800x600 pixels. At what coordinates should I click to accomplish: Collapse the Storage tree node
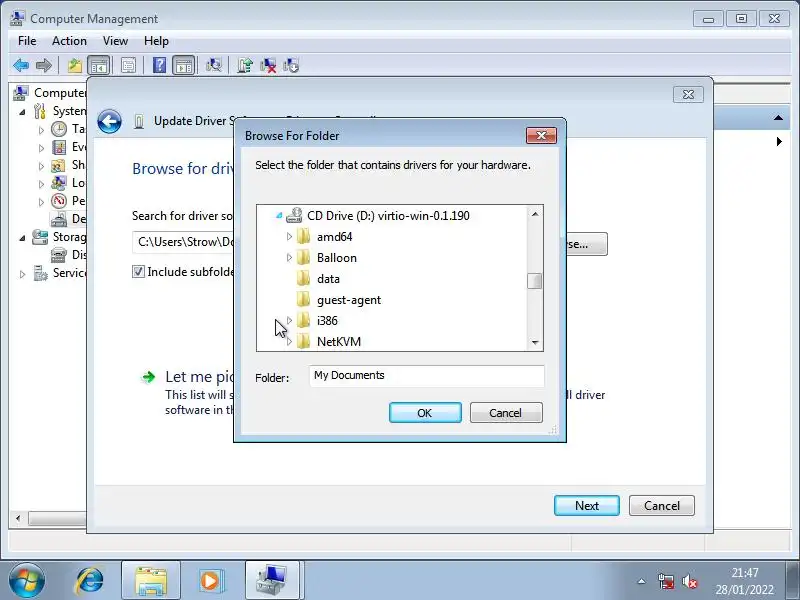coord(22,238)
